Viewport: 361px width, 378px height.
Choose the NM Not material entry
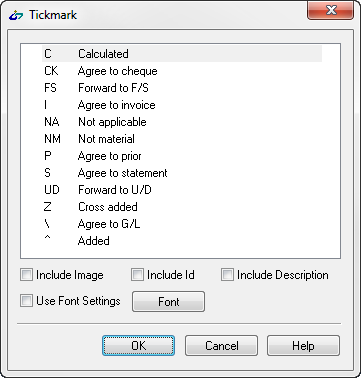(x=182, y=139)
